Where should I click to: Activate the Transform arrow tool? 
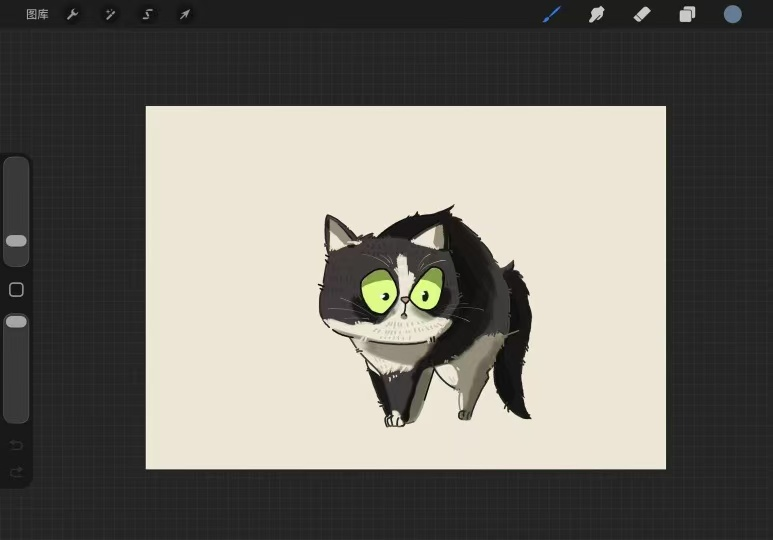pyautogui.click(x=184, y=15)
